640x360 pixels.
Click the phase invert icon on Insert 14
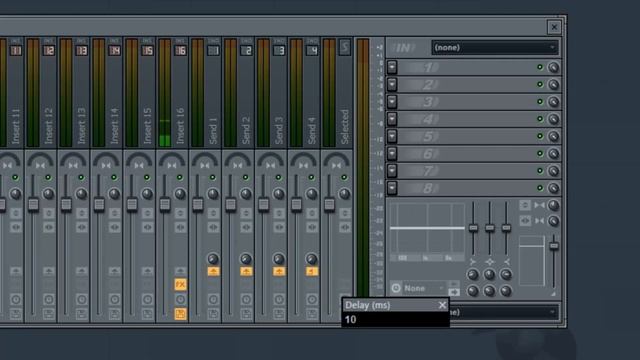pyautogui.click(x=115, y=213)
